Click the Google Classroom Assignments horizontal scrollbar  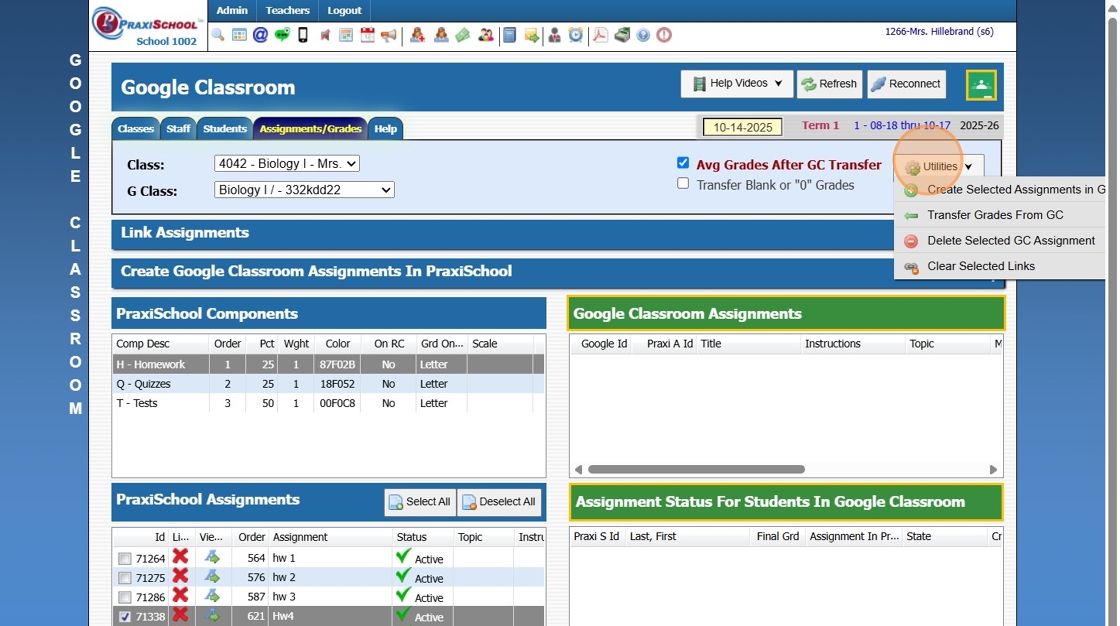(696, 470)
